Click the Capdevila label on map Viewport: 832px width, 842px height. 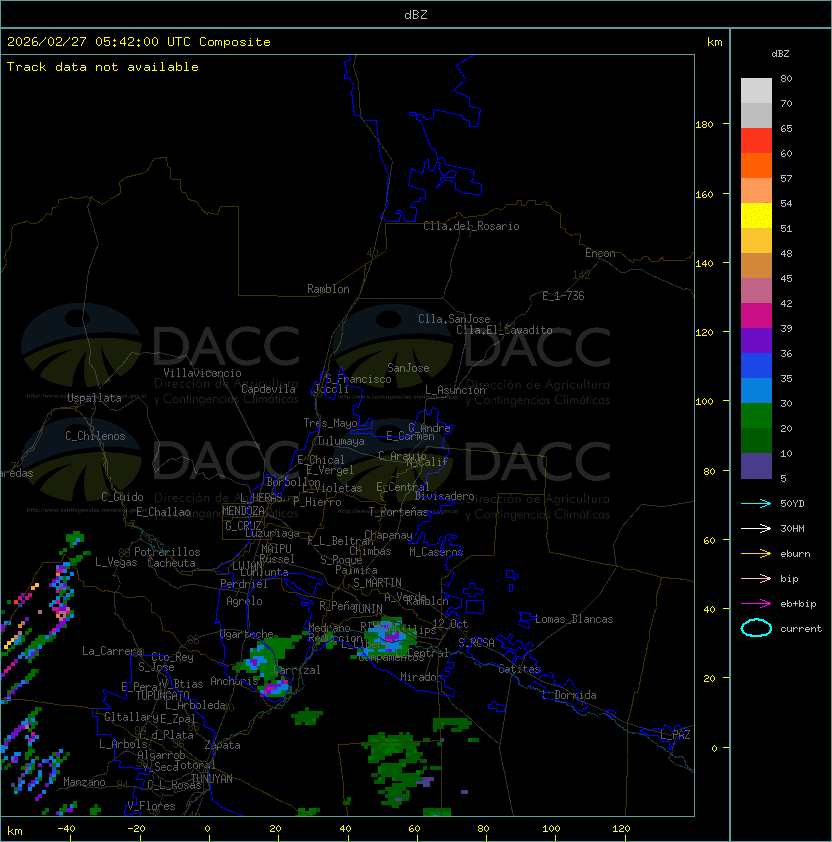point(268,389)
